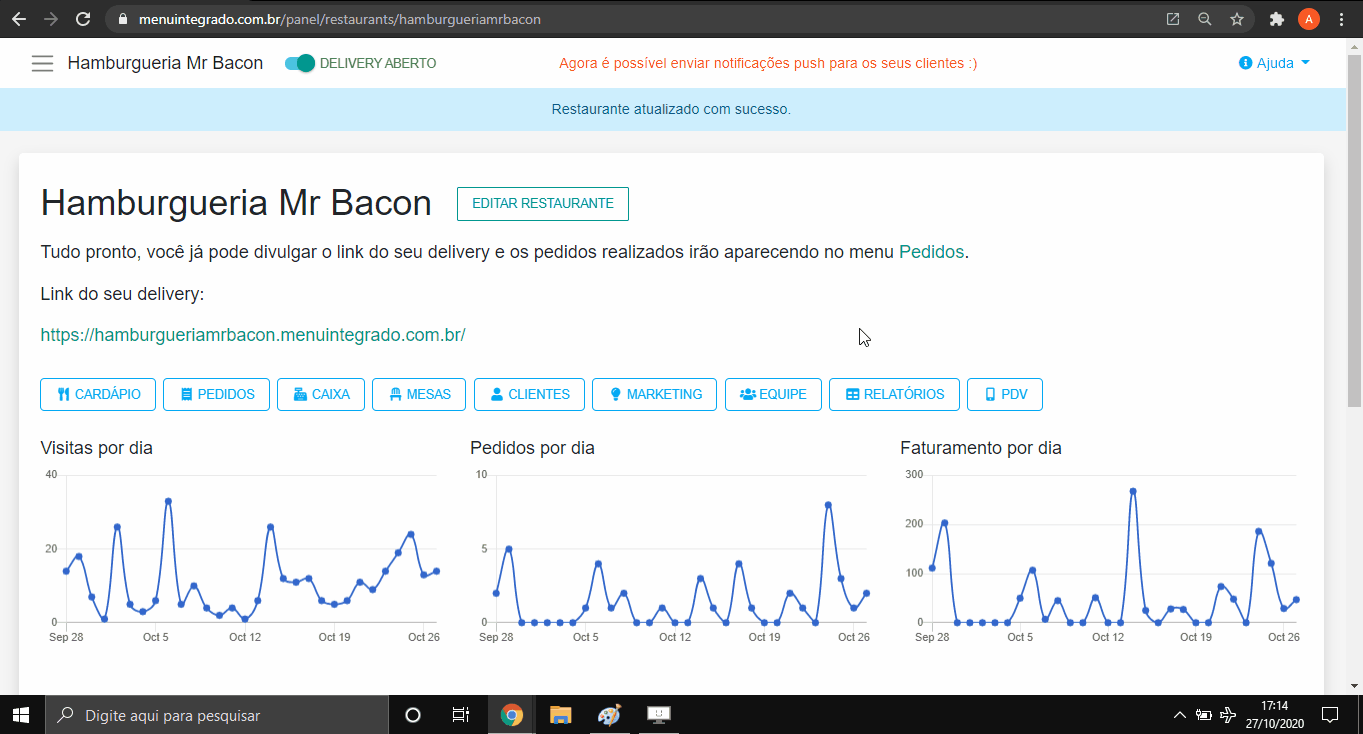Open the PDV point of sale

(x=1004, y=394)
